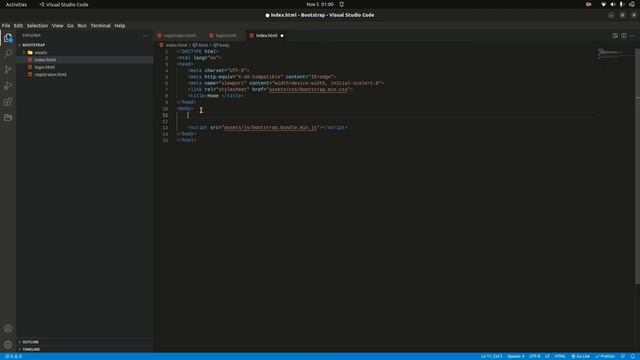Click the editor minimap preview
This screenshot has height=360, width=640.
coord(616,53)
